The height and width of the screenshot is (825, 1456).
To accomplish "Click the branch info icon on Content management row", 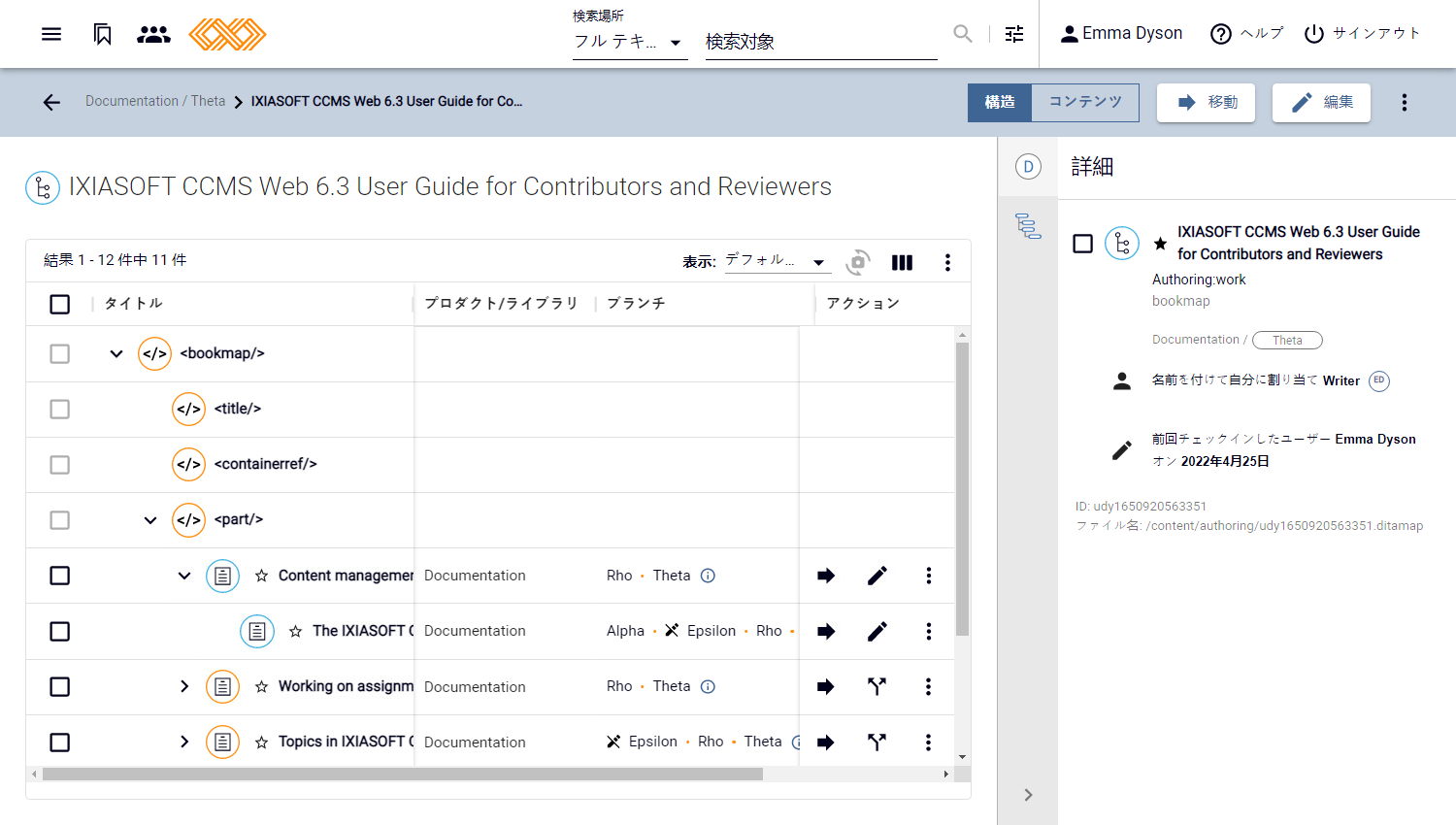I will 709,576.
